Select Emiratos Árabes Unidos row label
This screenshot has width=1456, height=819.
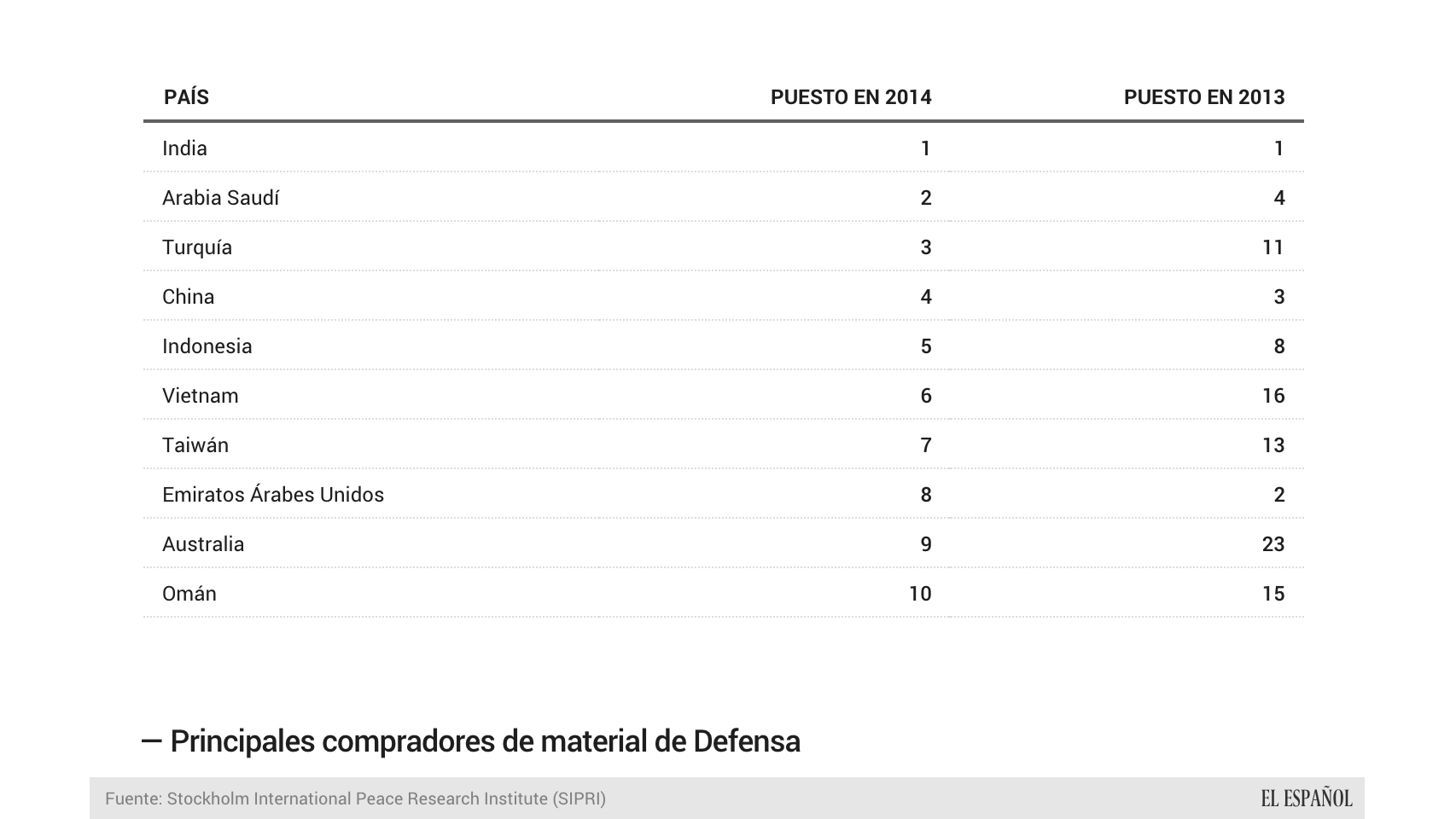tap(273, 495)
